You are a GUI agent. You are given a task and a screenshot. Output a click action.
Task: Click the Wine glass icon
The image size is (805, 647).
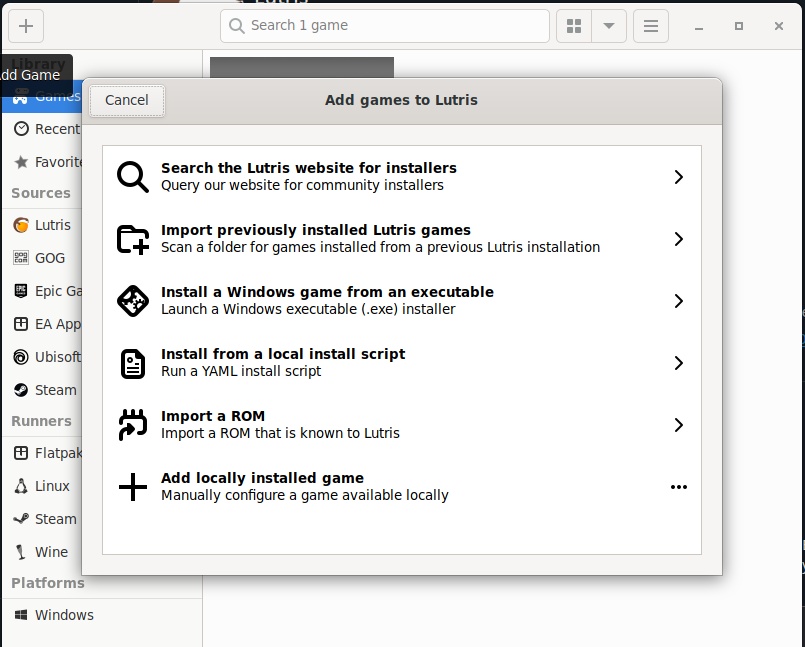click(x=21, y=552)
